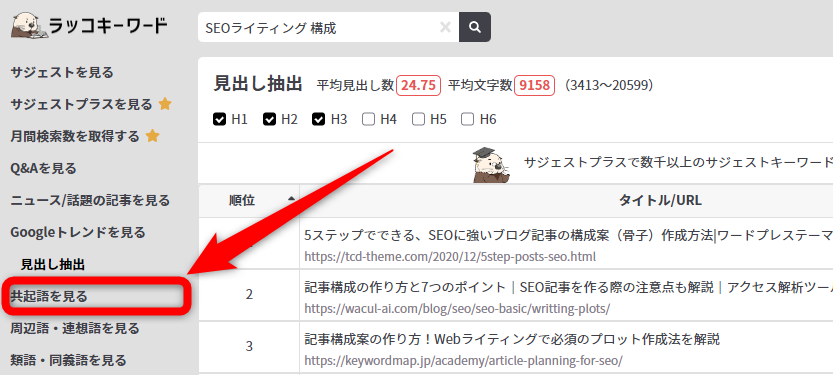Click the search magnifier button

click(475, 27)
